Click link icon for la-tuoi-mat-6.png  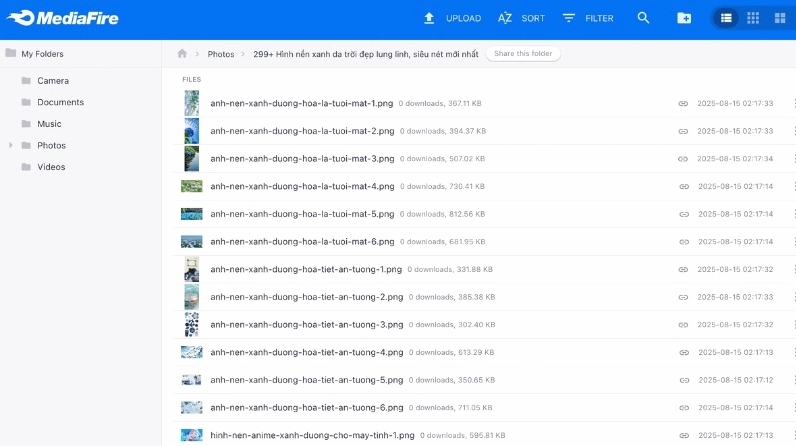coord(683,241)
